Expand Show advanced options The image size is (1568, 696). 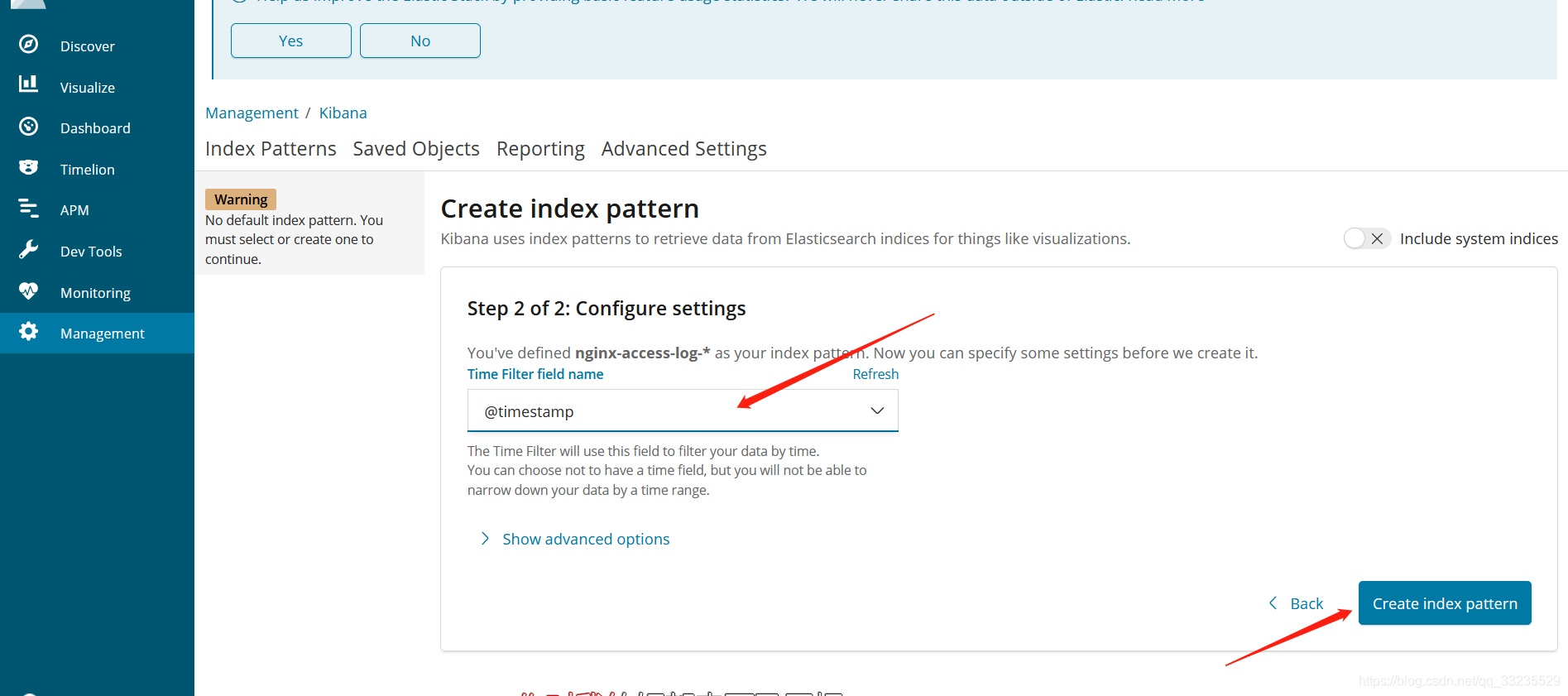coord(586,539)
